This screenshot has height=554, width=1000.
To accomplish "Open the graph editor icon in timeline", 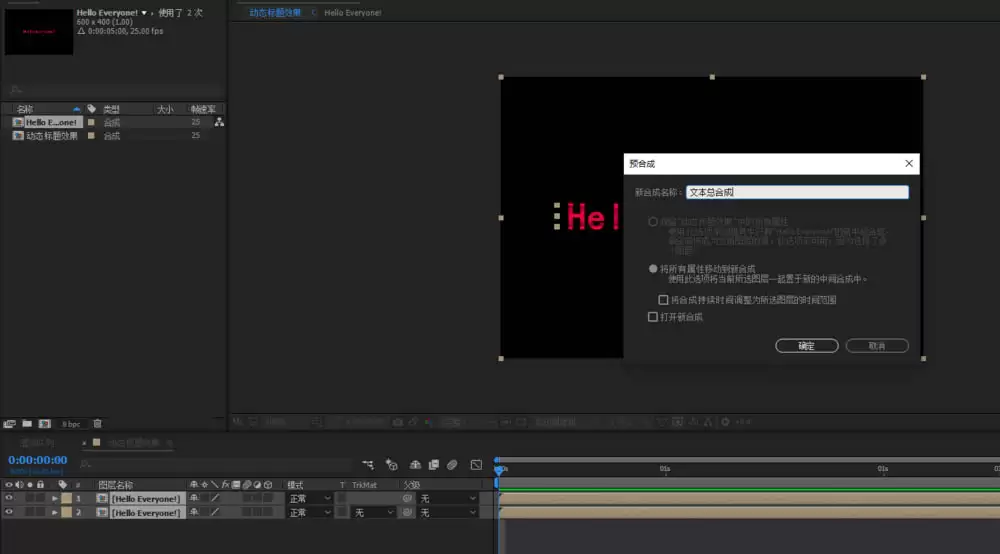I will tap(476, 465).
